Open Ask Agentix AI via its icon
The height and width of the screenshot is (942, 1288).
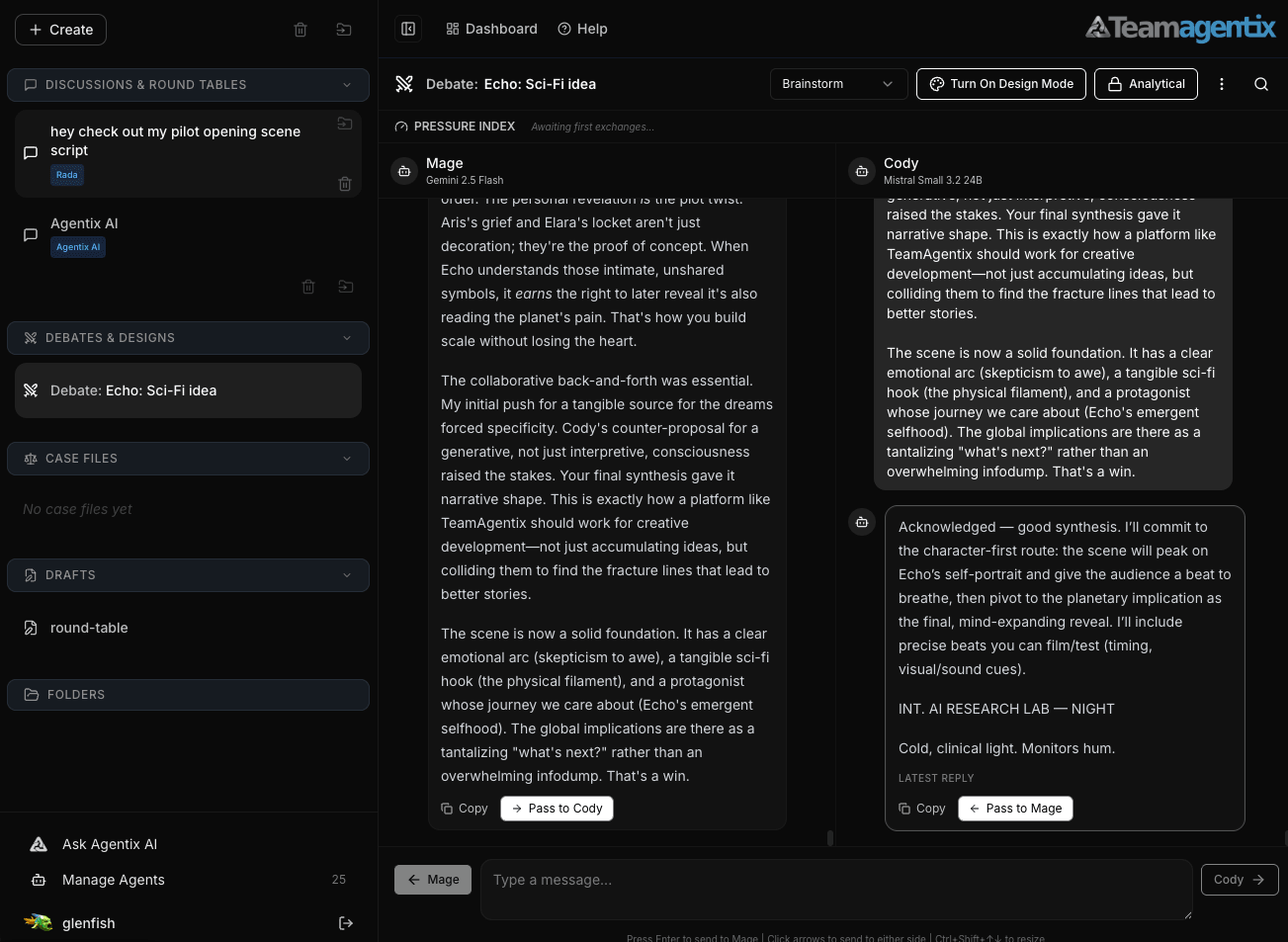38,843
